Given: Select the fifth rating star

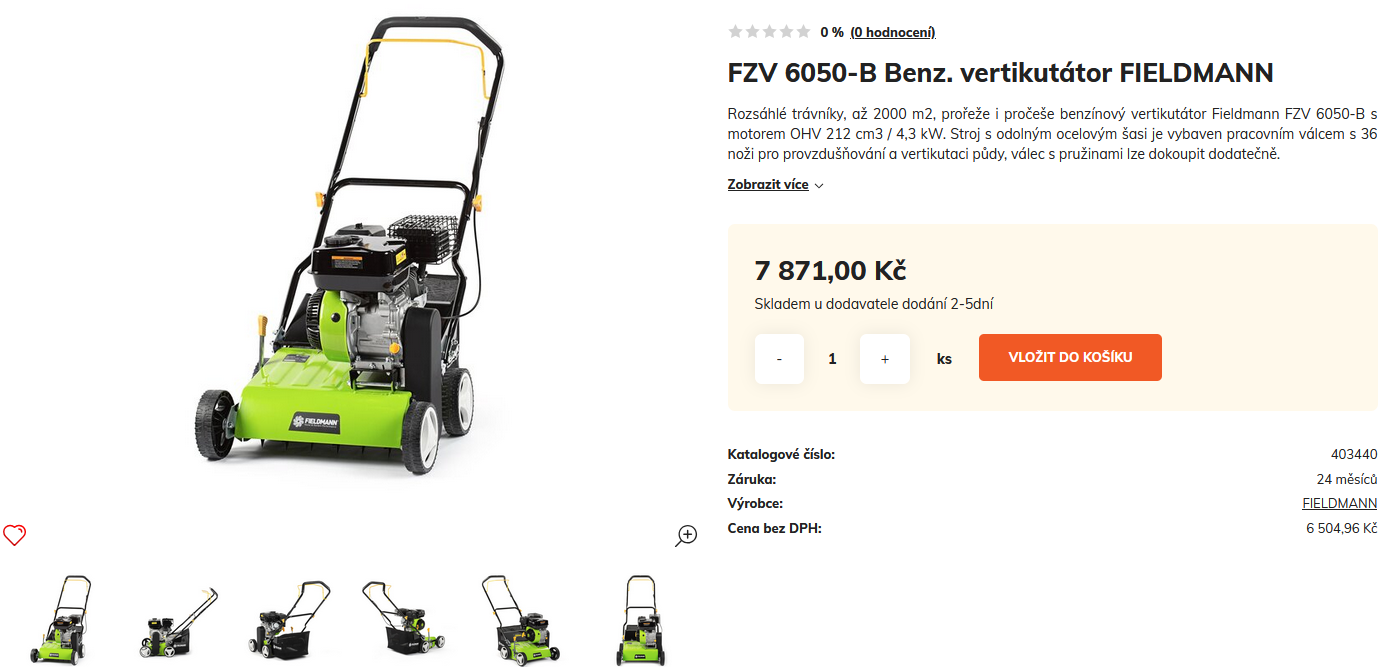Looking at the screenshot, I should (x=804, y=32).
